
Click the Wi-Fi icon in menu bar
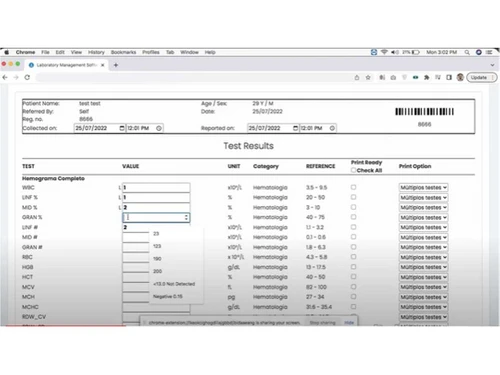tap(384, 52)
